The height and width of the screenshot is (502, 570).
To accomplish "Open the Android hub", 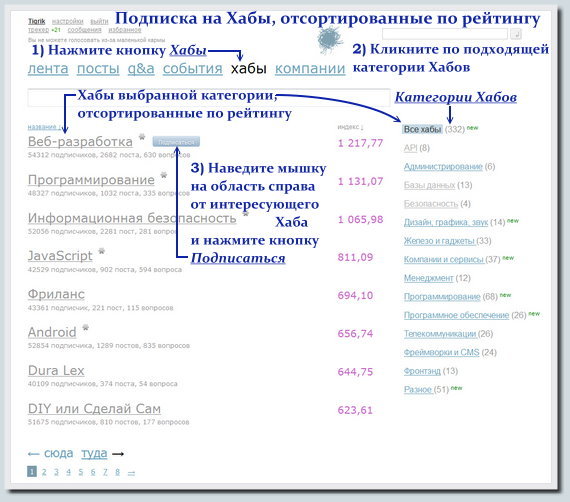I will pyautogui.click(x=52, y=332).
